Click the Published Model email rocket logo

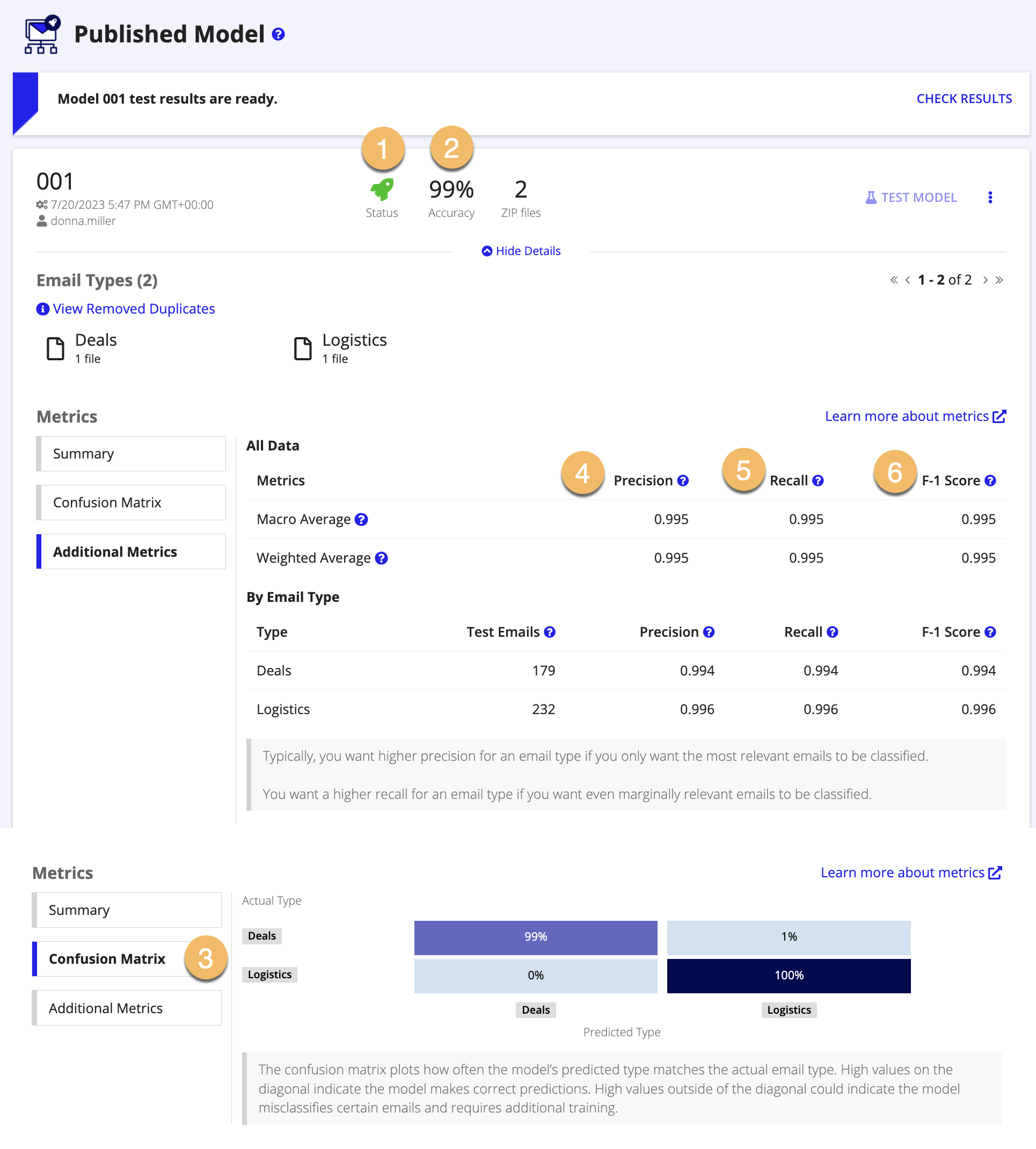coord(42,34)
